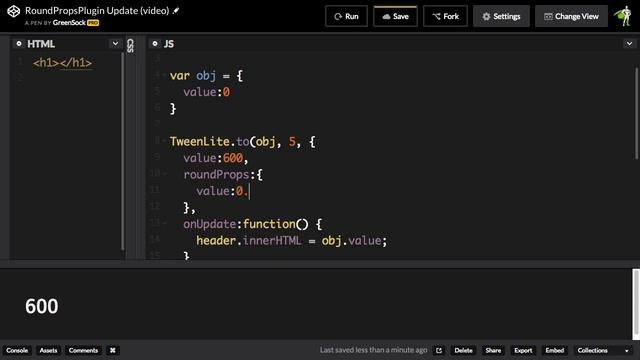Open the Console panel

pyautogui.click(x=17, y=350)
